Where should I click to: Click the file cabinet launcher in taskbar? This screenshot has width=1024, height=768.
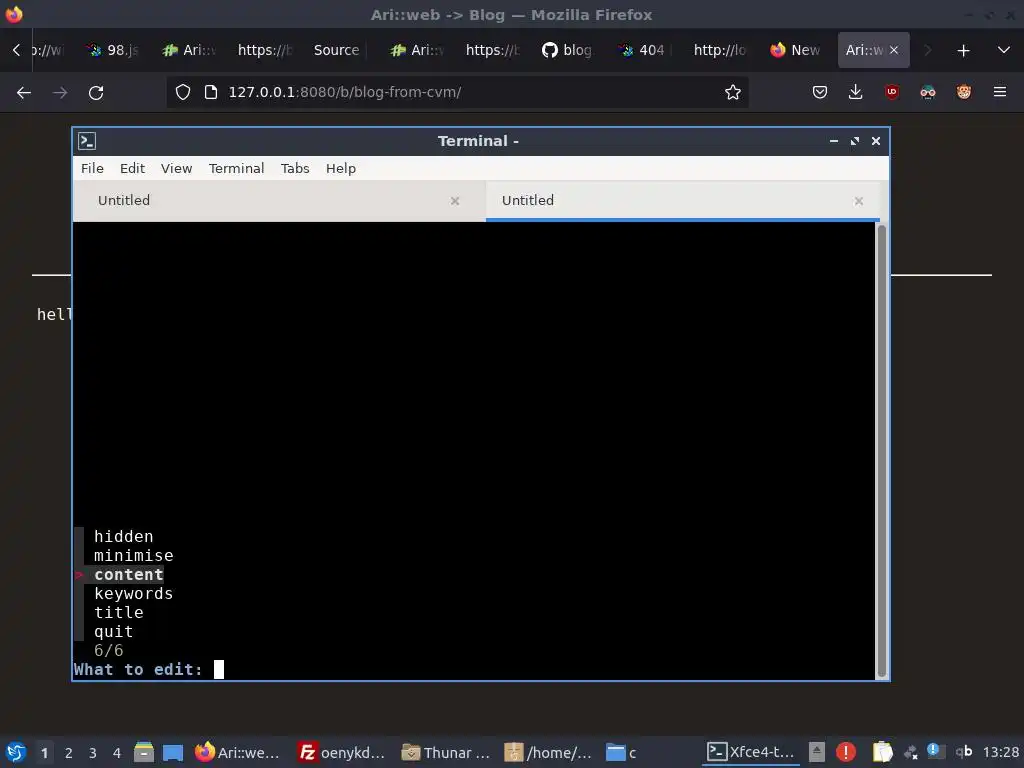[144, 752]
